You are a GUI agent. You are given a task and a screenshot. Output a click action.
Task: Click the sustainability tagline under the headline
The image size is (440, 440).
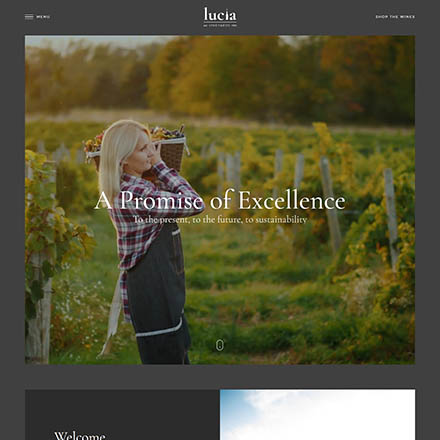tap(220, 220)
